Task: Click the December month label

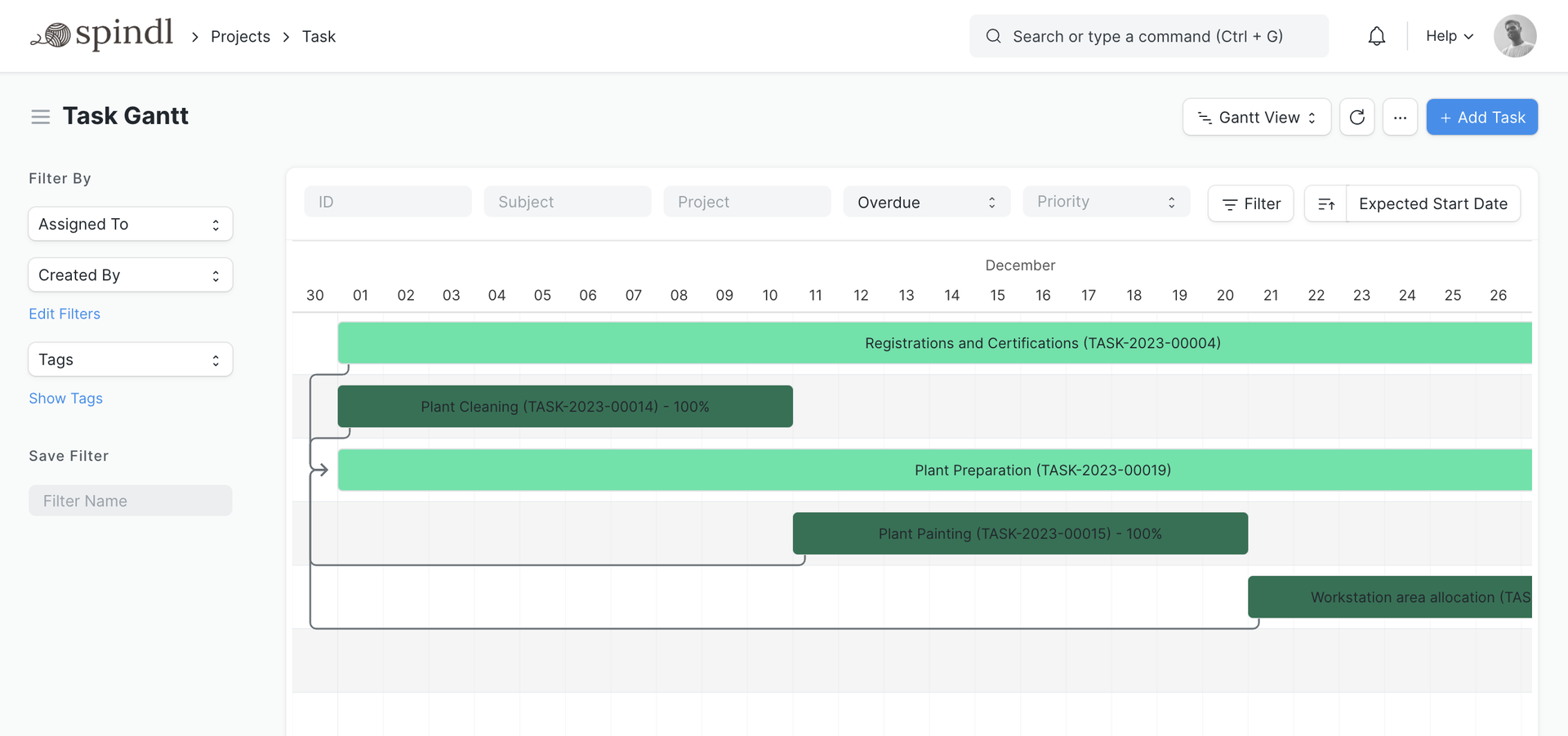Action: pos(1020,265)
